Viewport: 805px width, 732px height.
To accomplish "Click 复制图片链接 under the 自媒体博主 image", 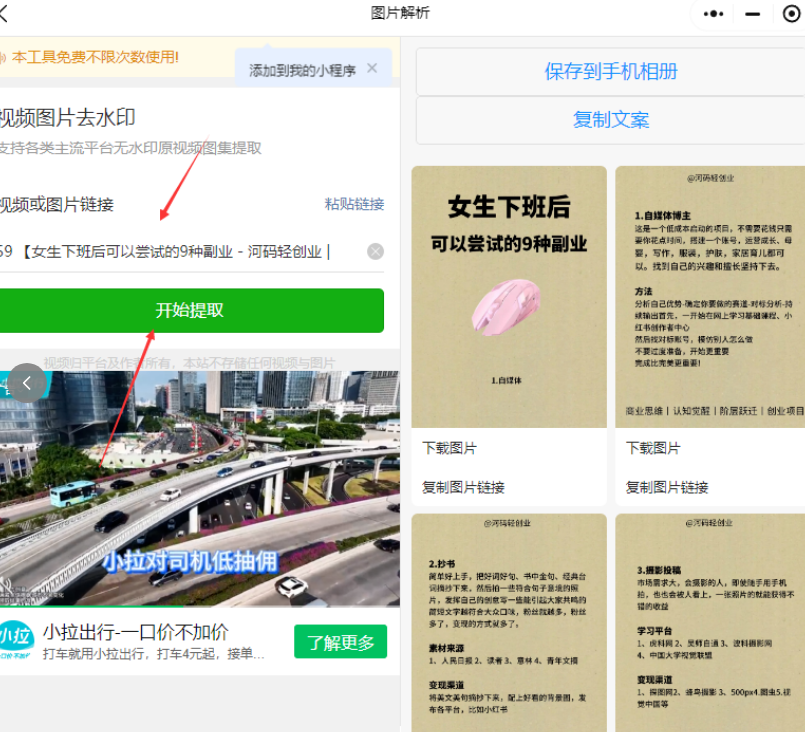I will [x=667, y=488].
